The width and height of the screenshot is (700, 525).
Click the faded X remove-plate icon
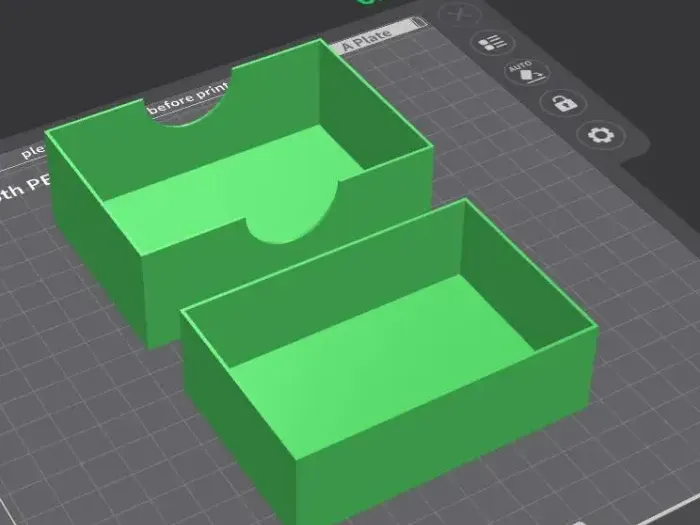460,14
